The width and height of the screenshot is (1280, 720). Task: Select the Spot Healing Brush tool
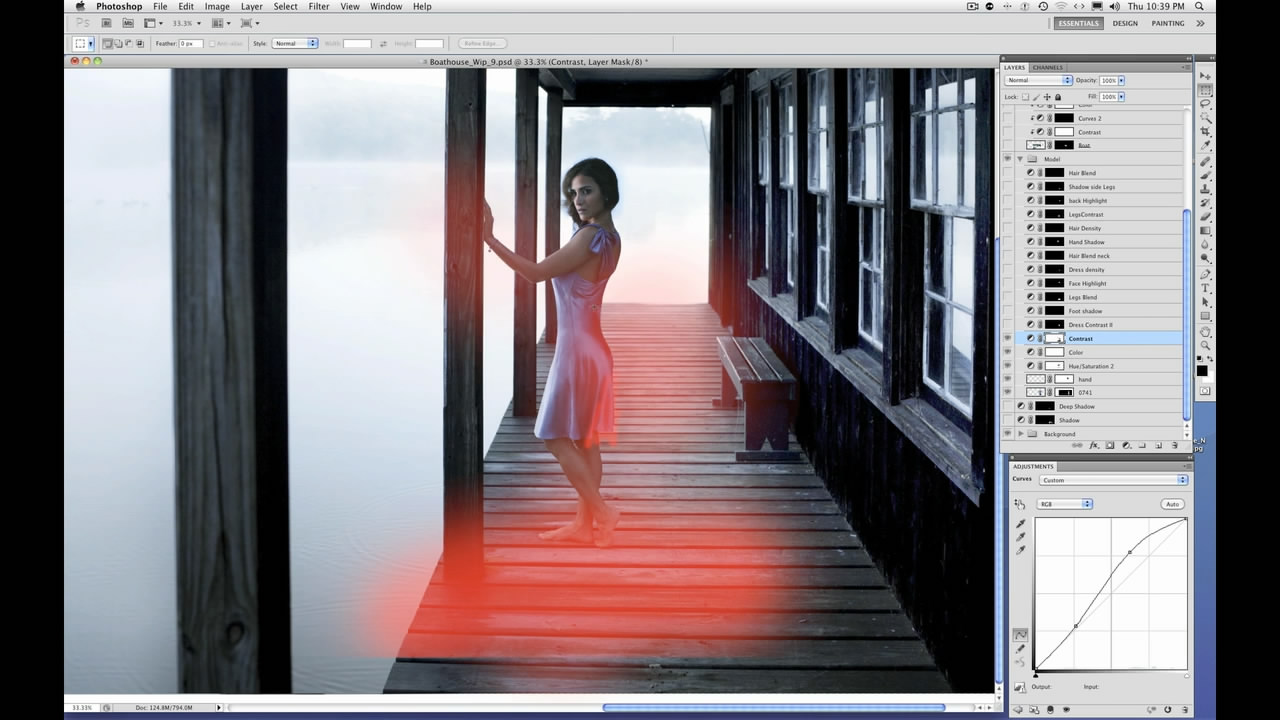1205,161
